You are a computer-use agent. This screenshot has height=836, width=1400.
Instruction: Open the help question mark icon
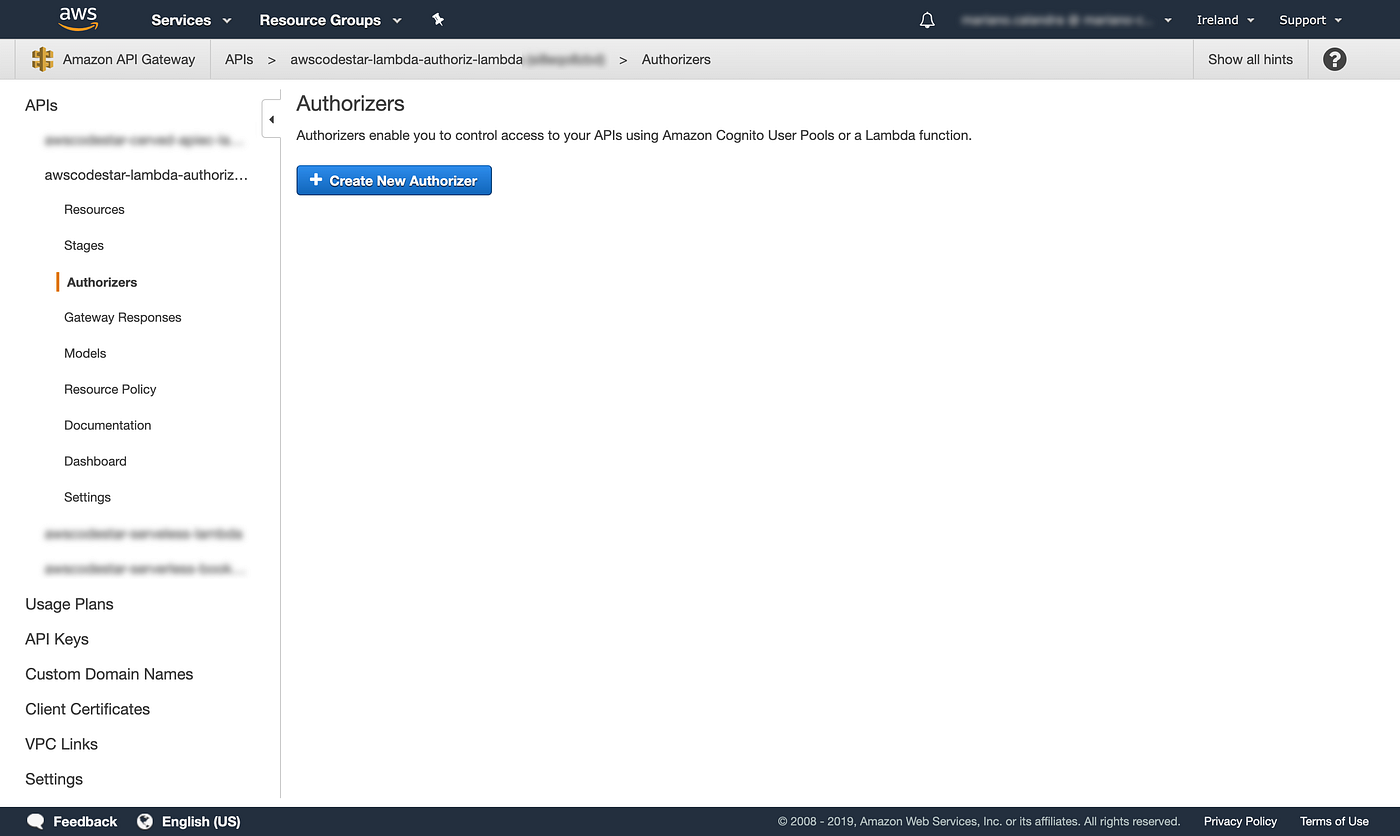tap(1334, 59)
